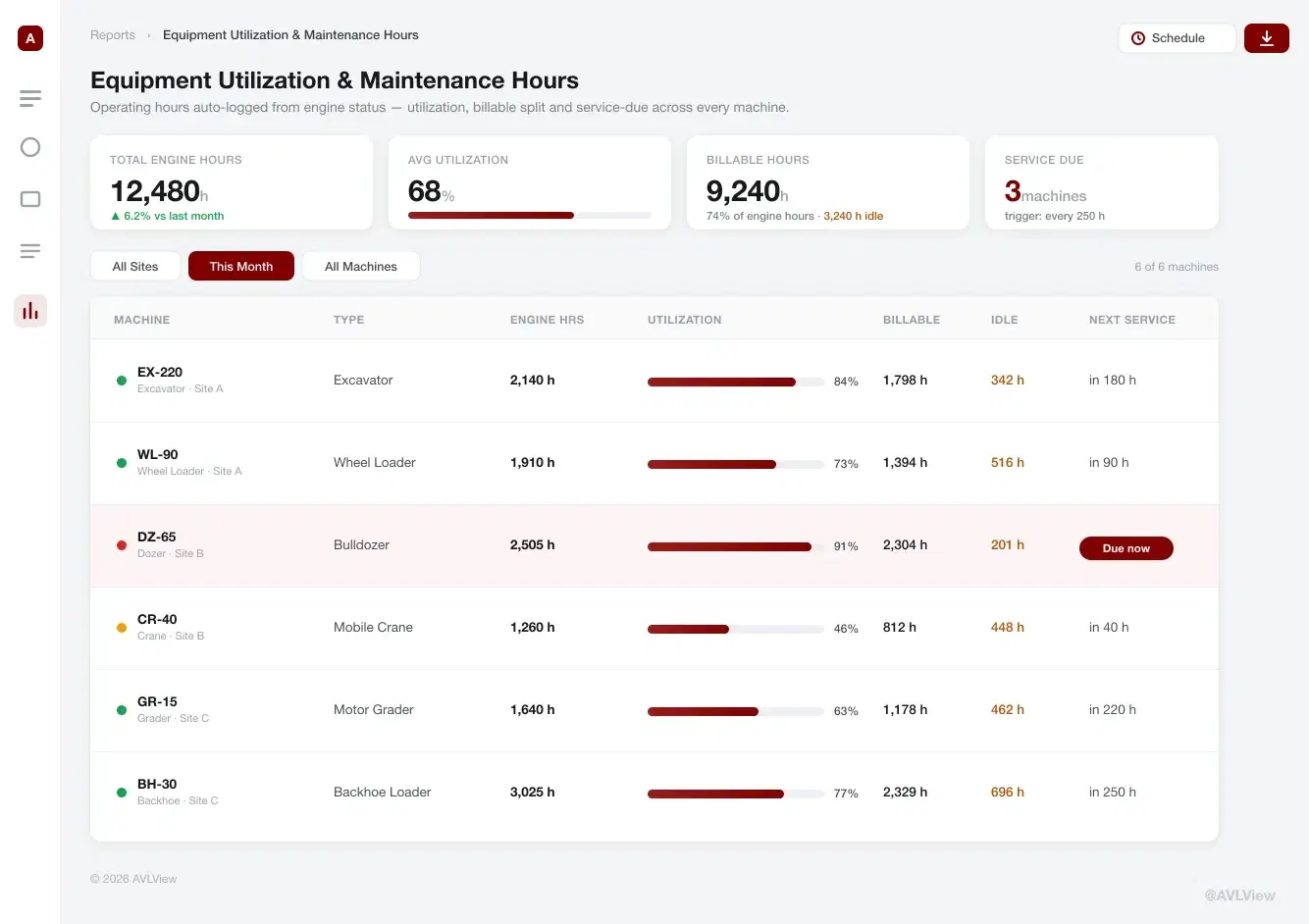Open the CR-40 machine name

(x=157, y=619)
